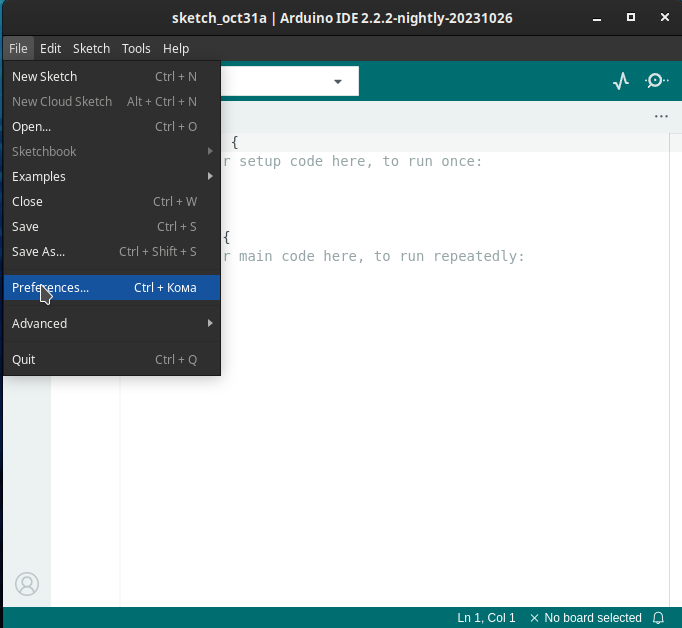The height and width of the screenshot is (628, 682).
Task: Click No board selected status text
Action: click(x=593, y=618)
